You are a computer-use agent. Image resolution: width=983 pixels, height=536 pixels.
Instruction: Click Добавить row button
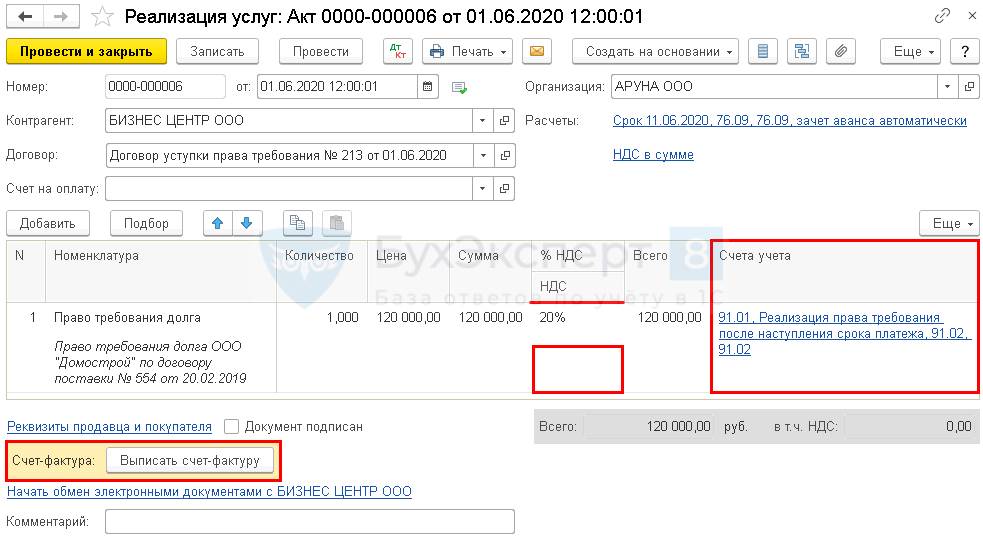tap(48, 223)
